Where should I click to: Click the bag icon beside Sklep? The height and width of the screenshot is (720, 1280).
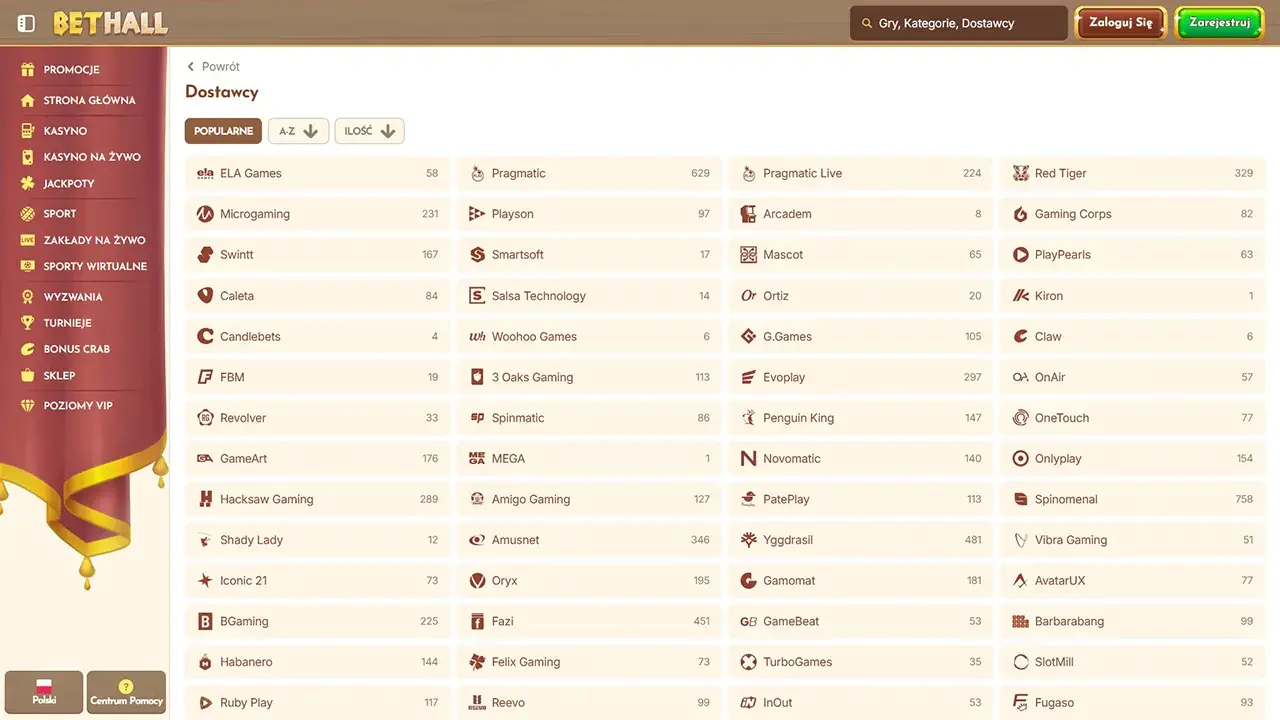(27, 375)
